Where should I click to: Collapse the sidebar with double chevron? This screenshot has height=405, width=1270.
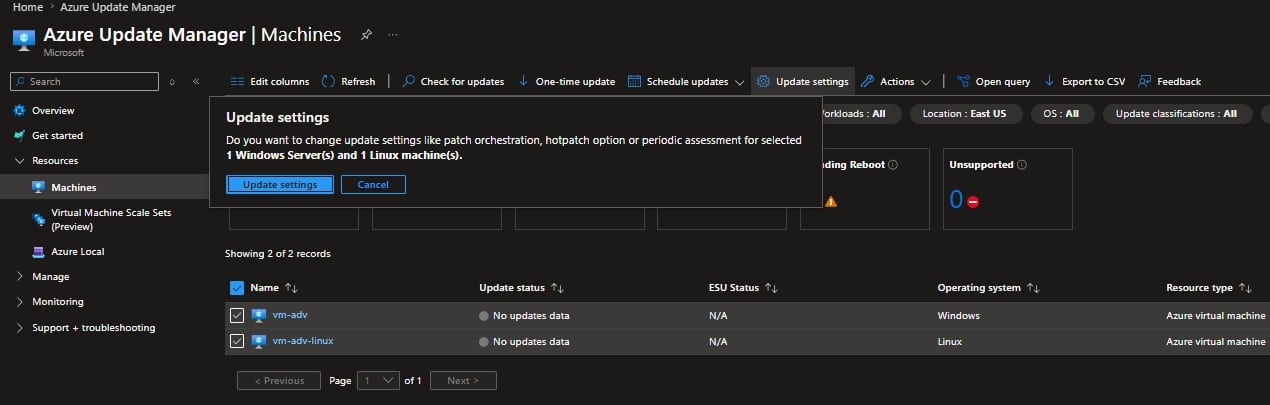[196, 81]
